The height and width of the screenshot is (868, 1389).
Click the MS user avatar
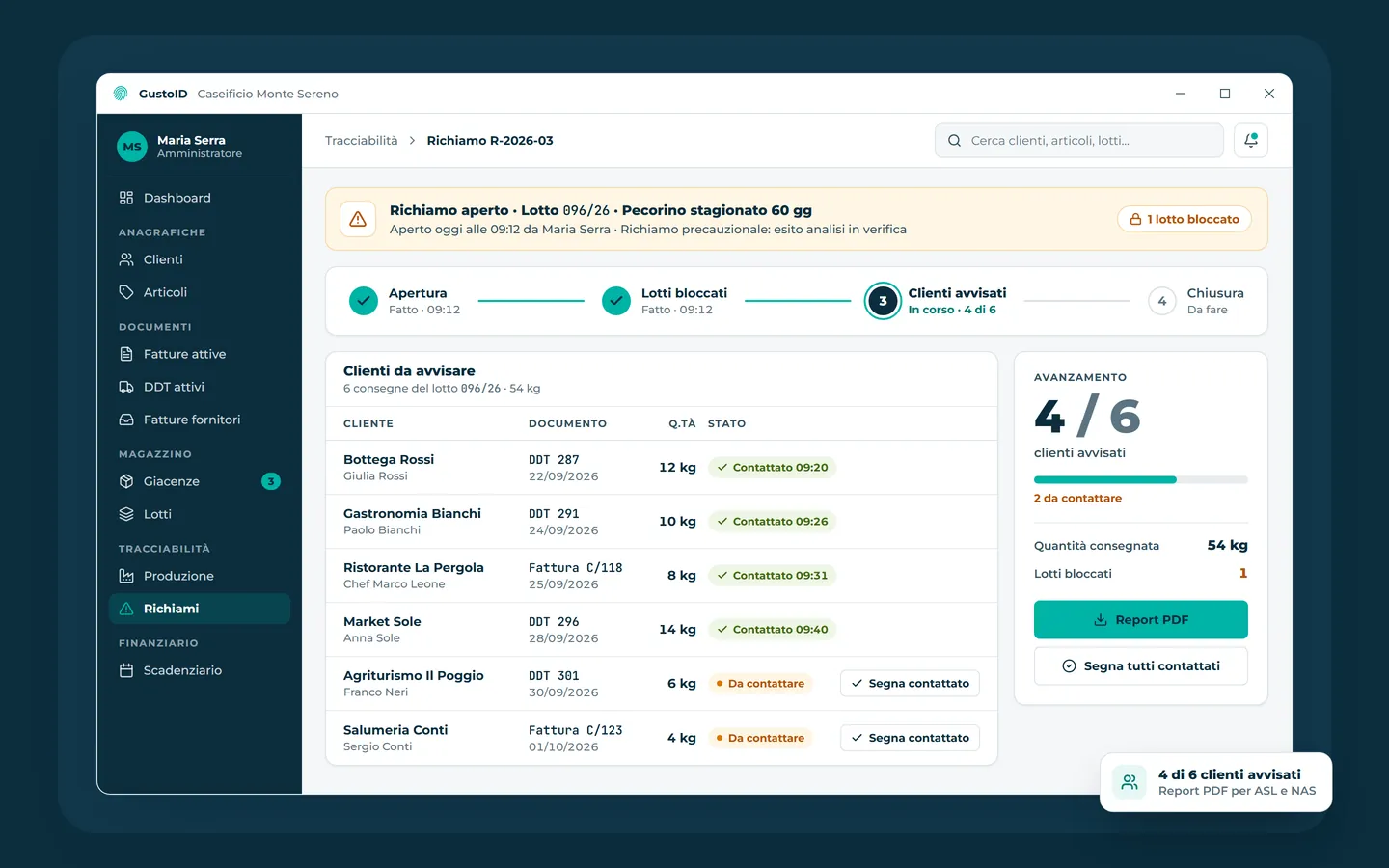[x=132, y=147]
